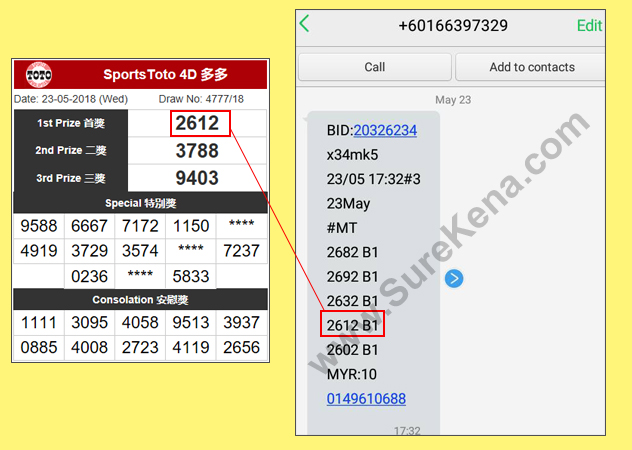
Task: Click message line MYR:10
Action: (x=351, y=374)
